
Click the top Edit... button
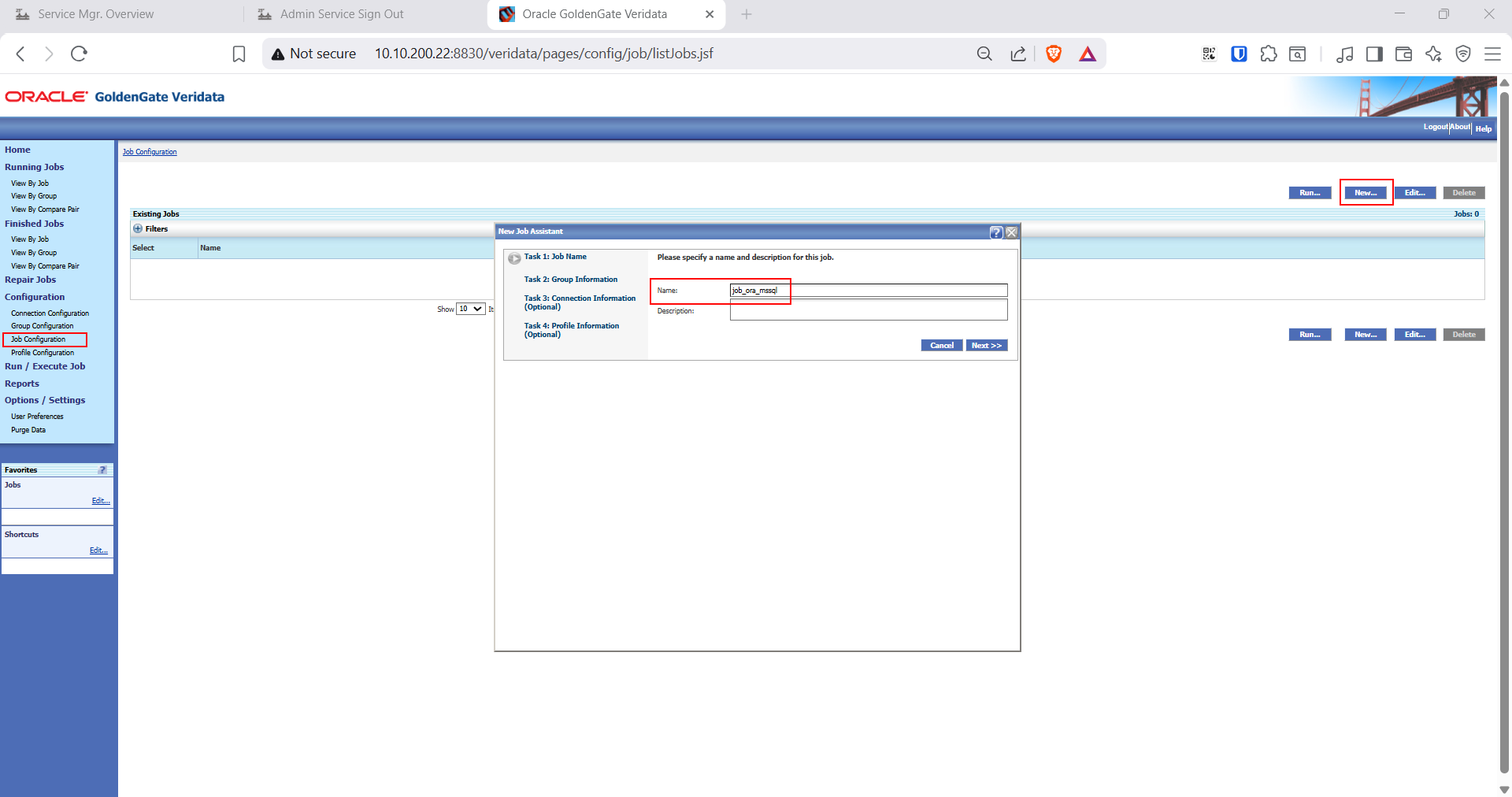(1415, 193)
